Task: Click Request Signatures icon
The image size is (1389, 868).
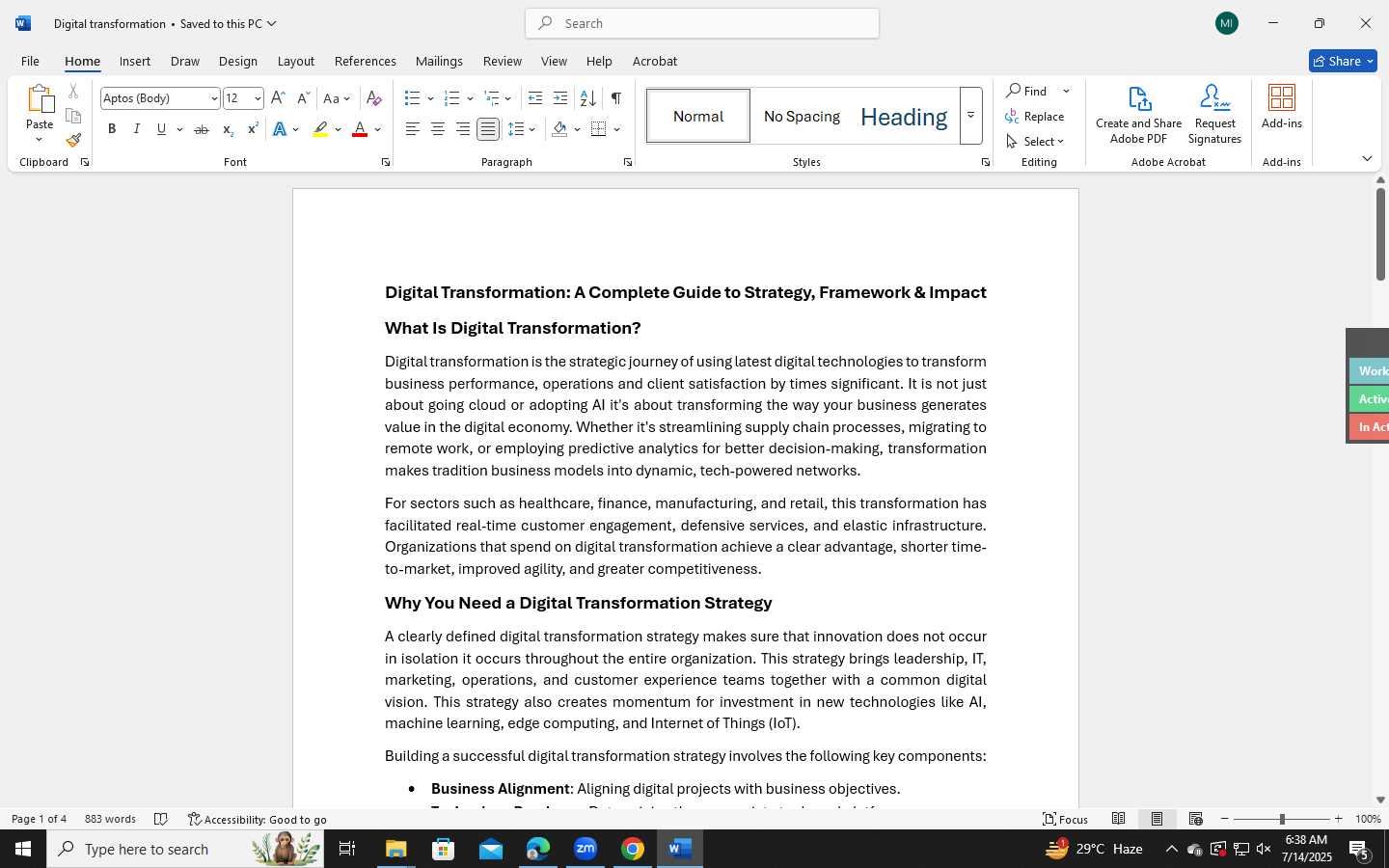Action: pos(1214,115)
